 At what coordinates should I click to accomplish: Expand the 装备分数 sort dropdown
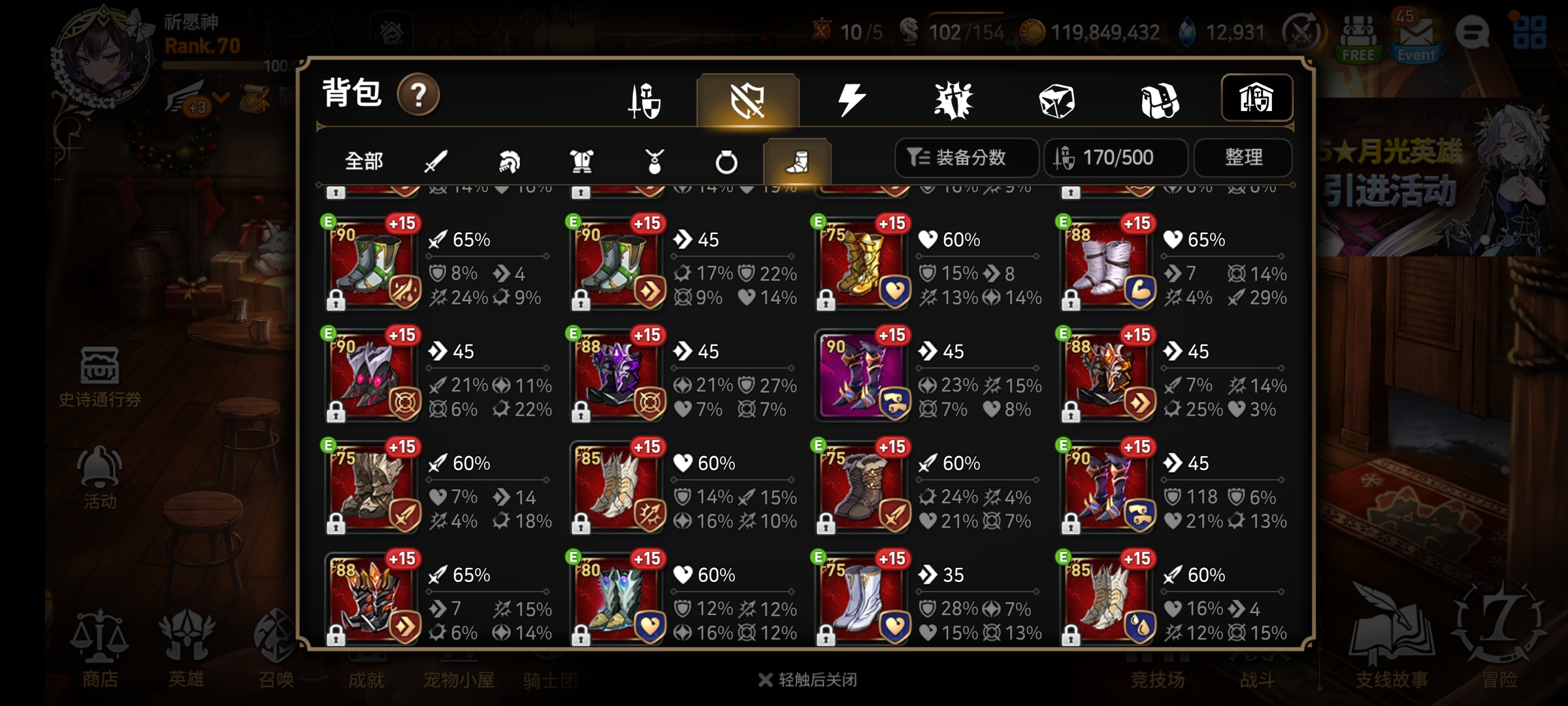(x=966, y=158)
